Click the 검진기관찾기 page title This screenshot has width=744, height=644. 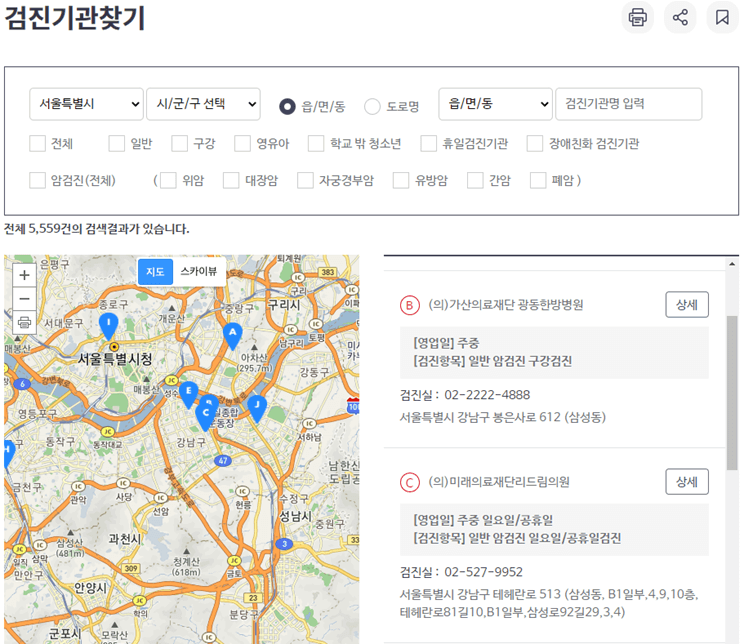point(75,18)
